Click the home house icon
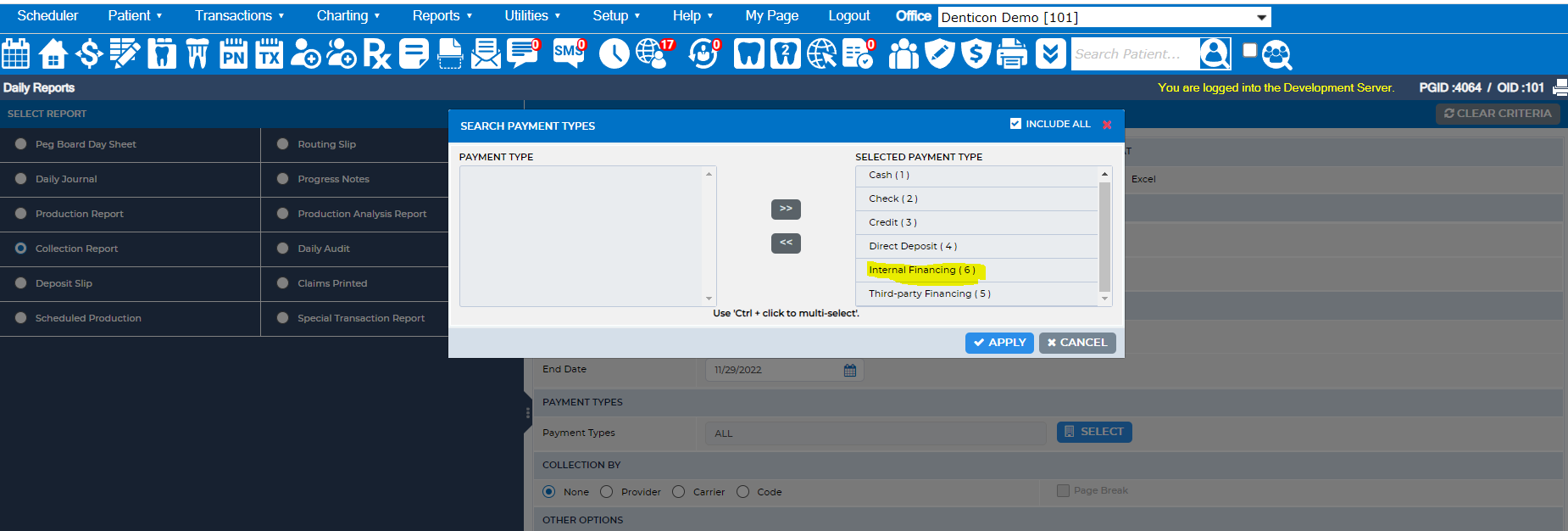 tap(53, 54)
